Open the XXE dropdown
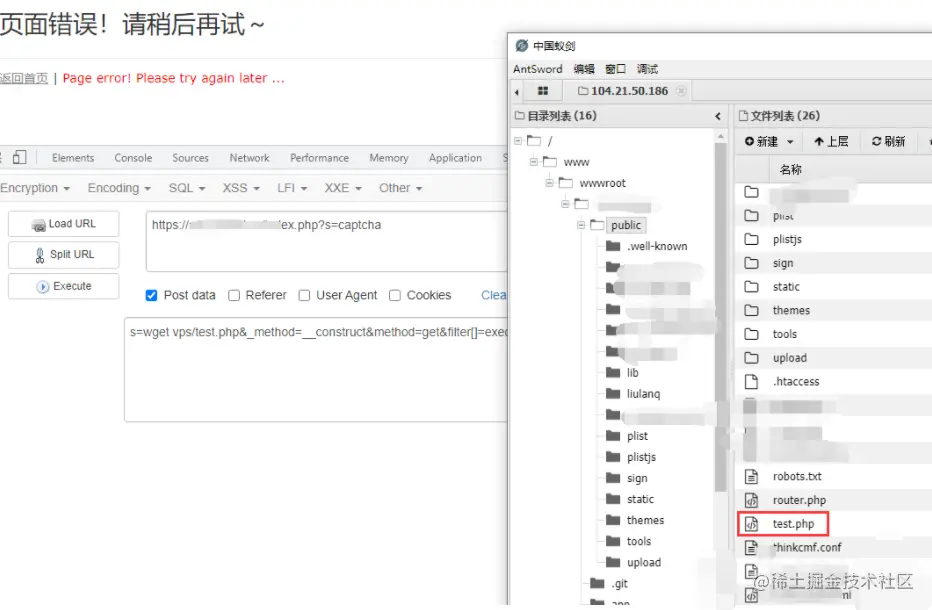932x610 pixels. coord(343,188)
